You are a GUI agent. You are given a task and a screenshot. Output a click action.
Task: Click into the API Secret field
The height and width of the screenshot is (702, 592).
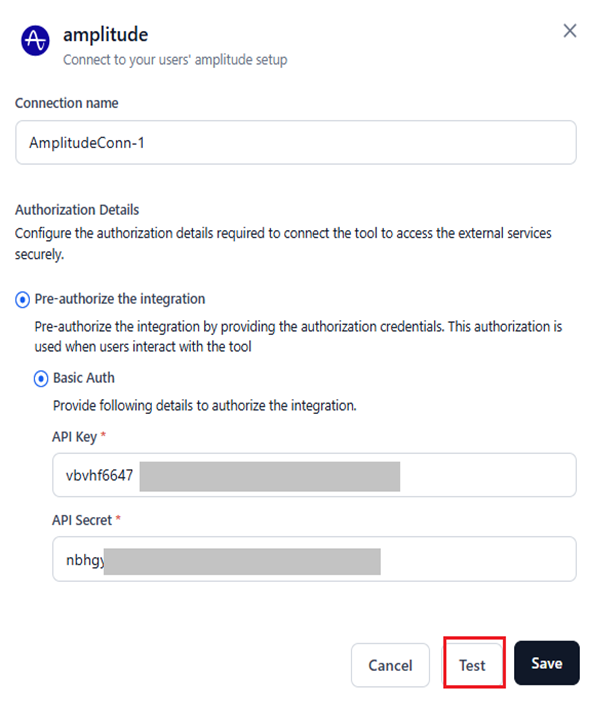pos(314,559)
